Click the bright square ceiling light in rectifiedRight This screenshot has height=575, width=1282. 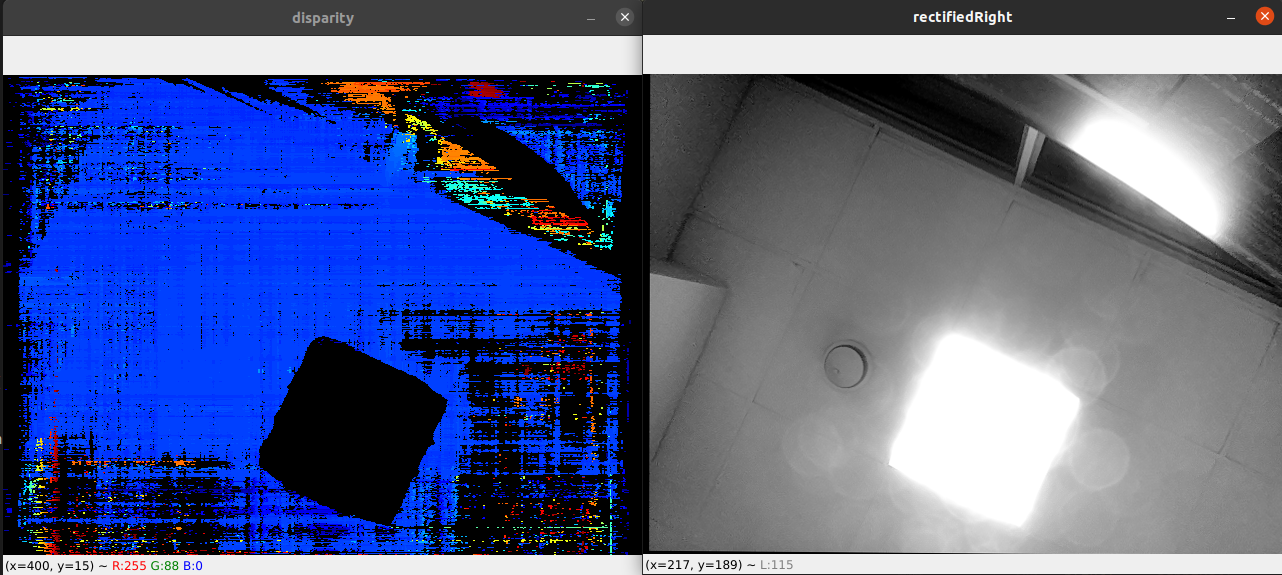(985, 430)
